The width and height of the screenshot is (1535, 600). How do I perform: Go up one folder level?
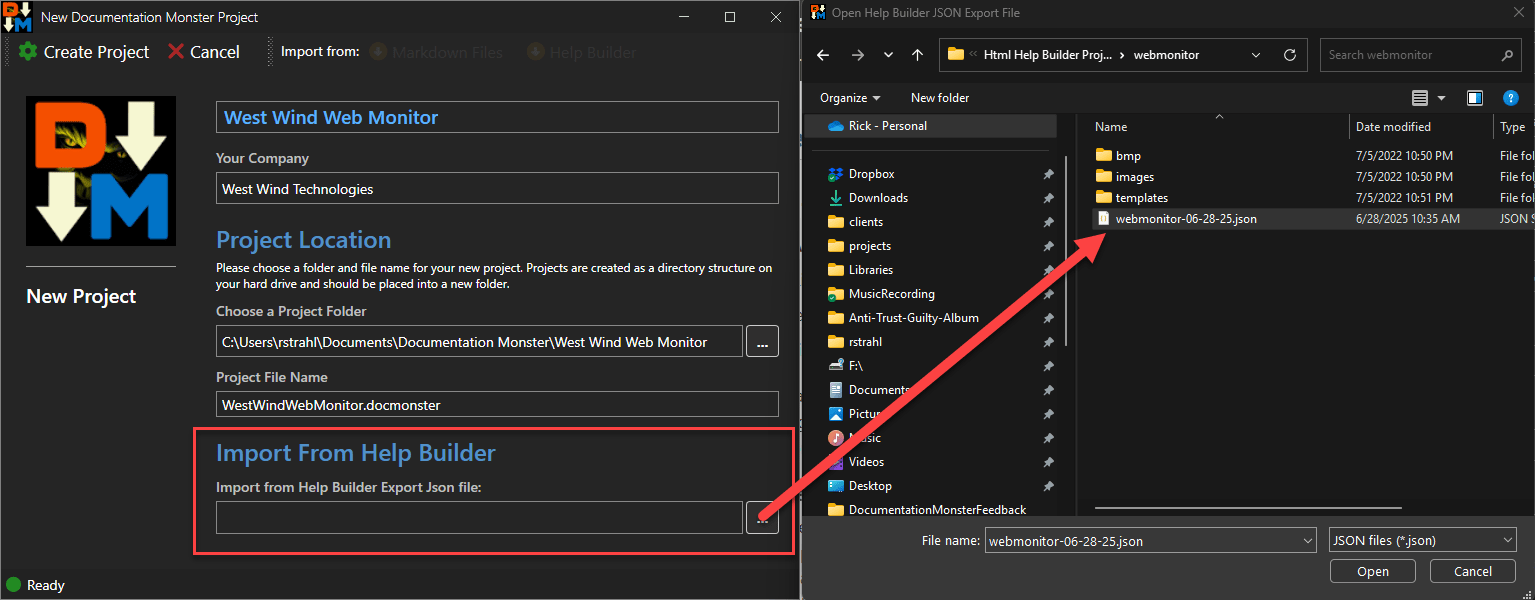[x=917, y=55]
